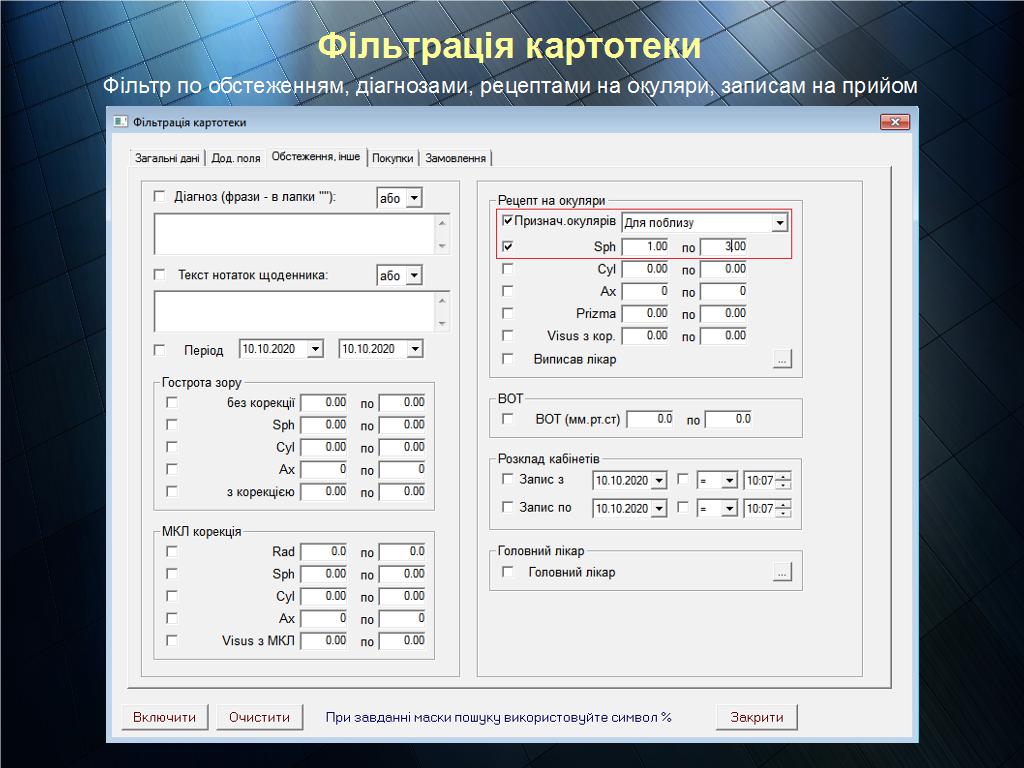1024x768 pixels.
Task: Uncheck the Признач.окулярів checkbox
Action: [508, 221]
